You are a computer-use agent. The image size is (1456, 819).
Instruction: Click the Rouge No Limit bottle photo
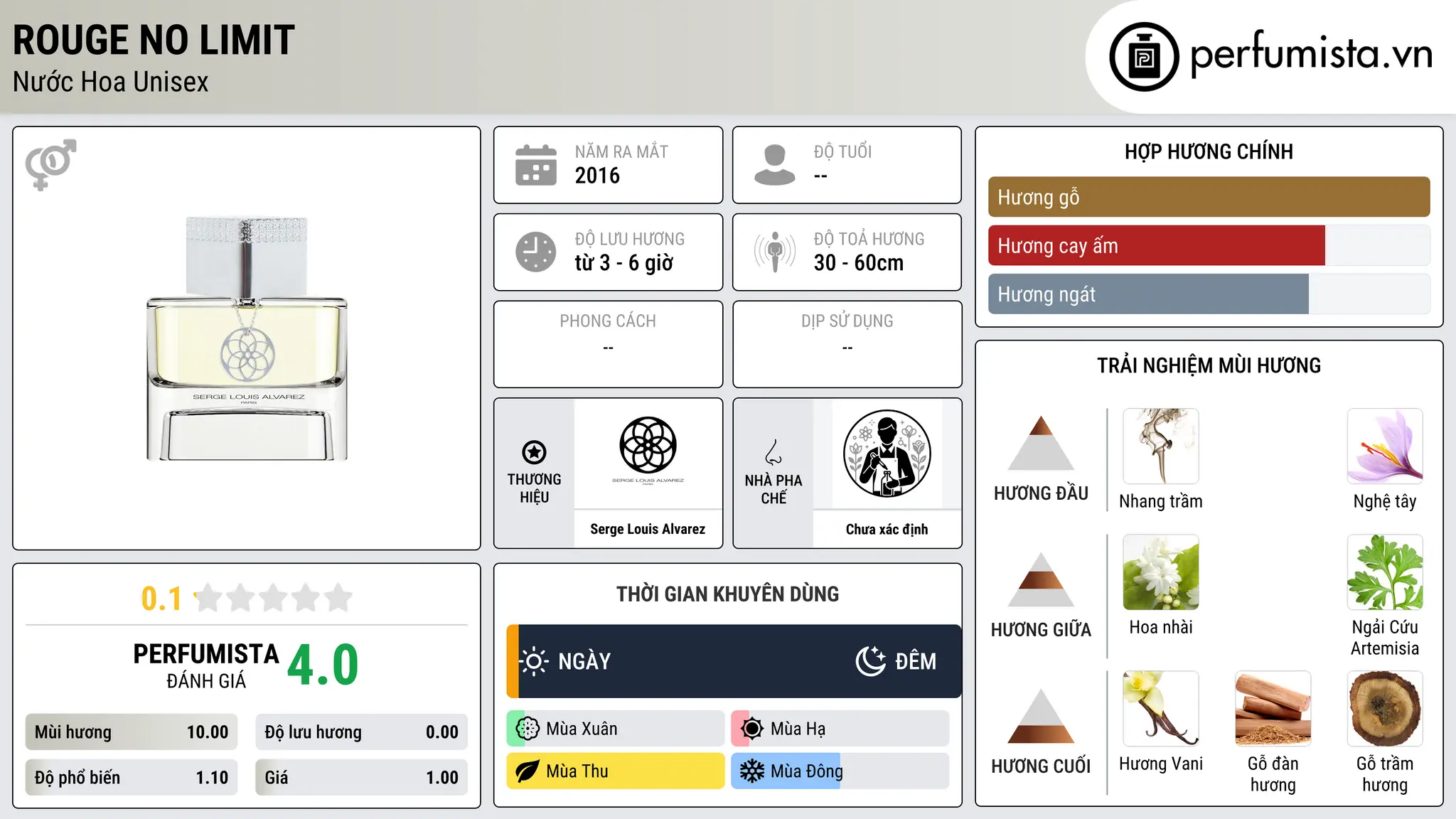click(247, 338)
